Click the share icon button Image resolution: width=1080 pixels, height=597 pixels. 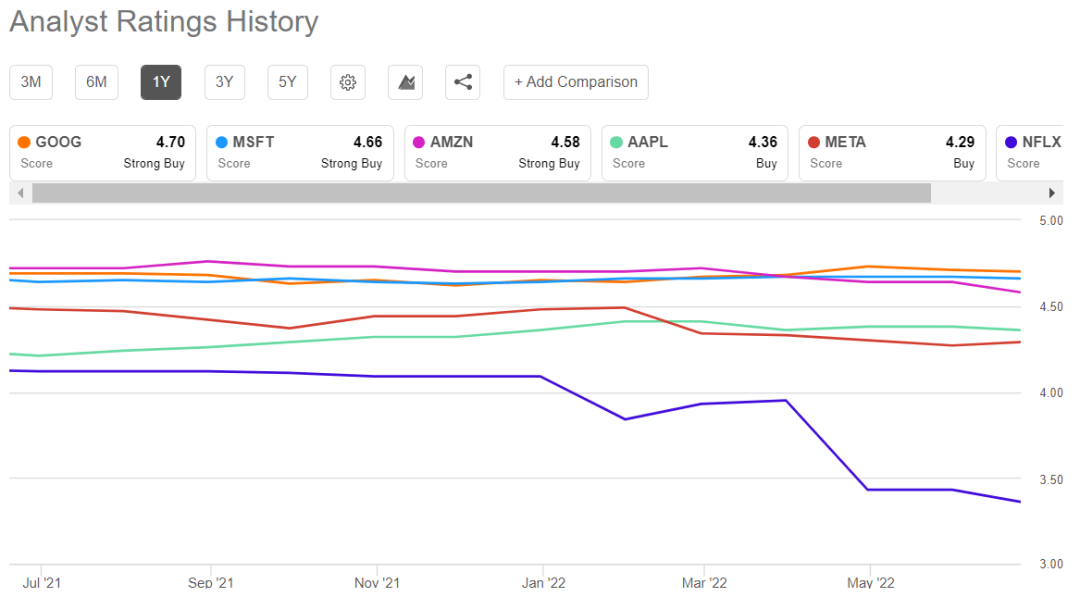463,82
